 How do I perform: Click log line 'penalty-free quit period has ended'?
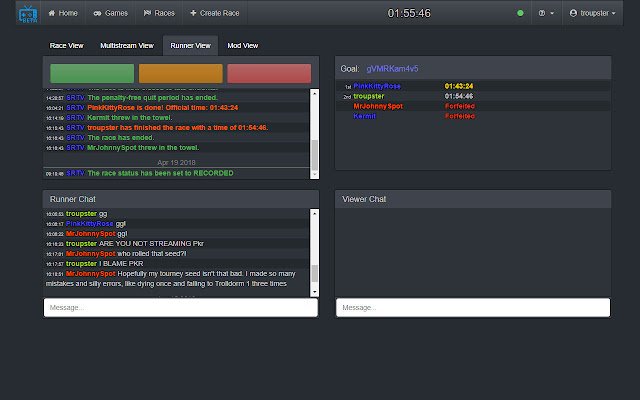pyautogui.click(x=153, y=98)
